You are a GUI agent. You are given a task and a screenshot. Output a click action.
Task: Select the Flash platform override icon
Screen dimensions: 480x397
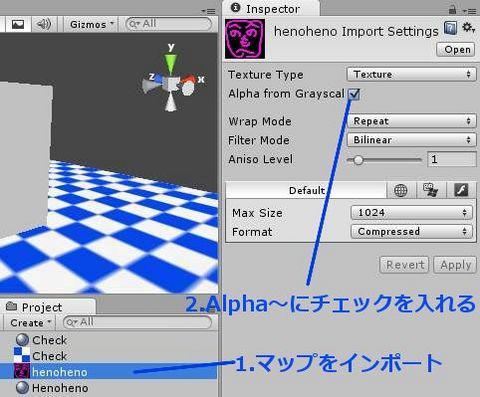[461, 191]
